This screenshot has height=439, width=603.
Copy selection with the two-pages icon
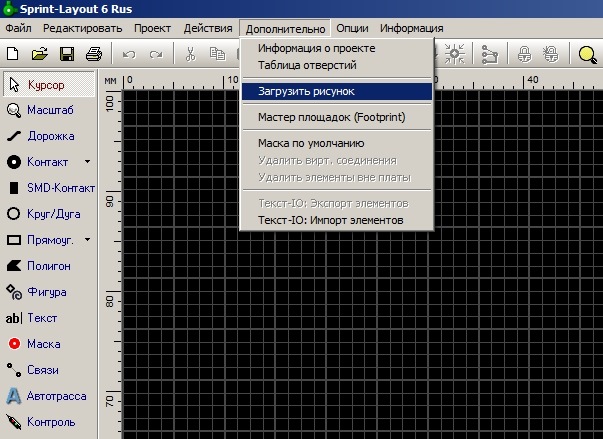(x=218, y=54)
